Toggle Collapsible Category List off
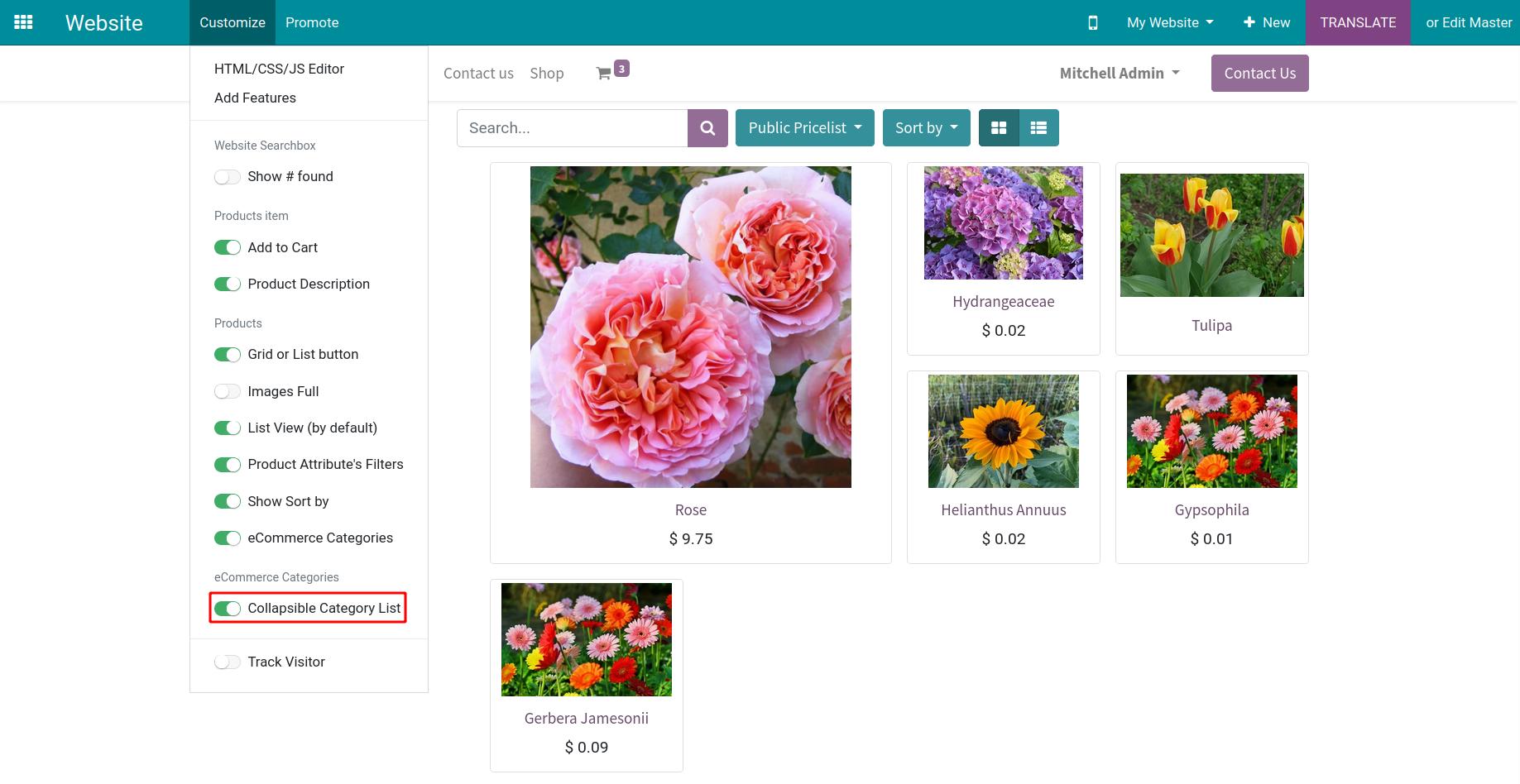Image resolution: width=1520 pixels, height=784 pixels. coord(228,609)
